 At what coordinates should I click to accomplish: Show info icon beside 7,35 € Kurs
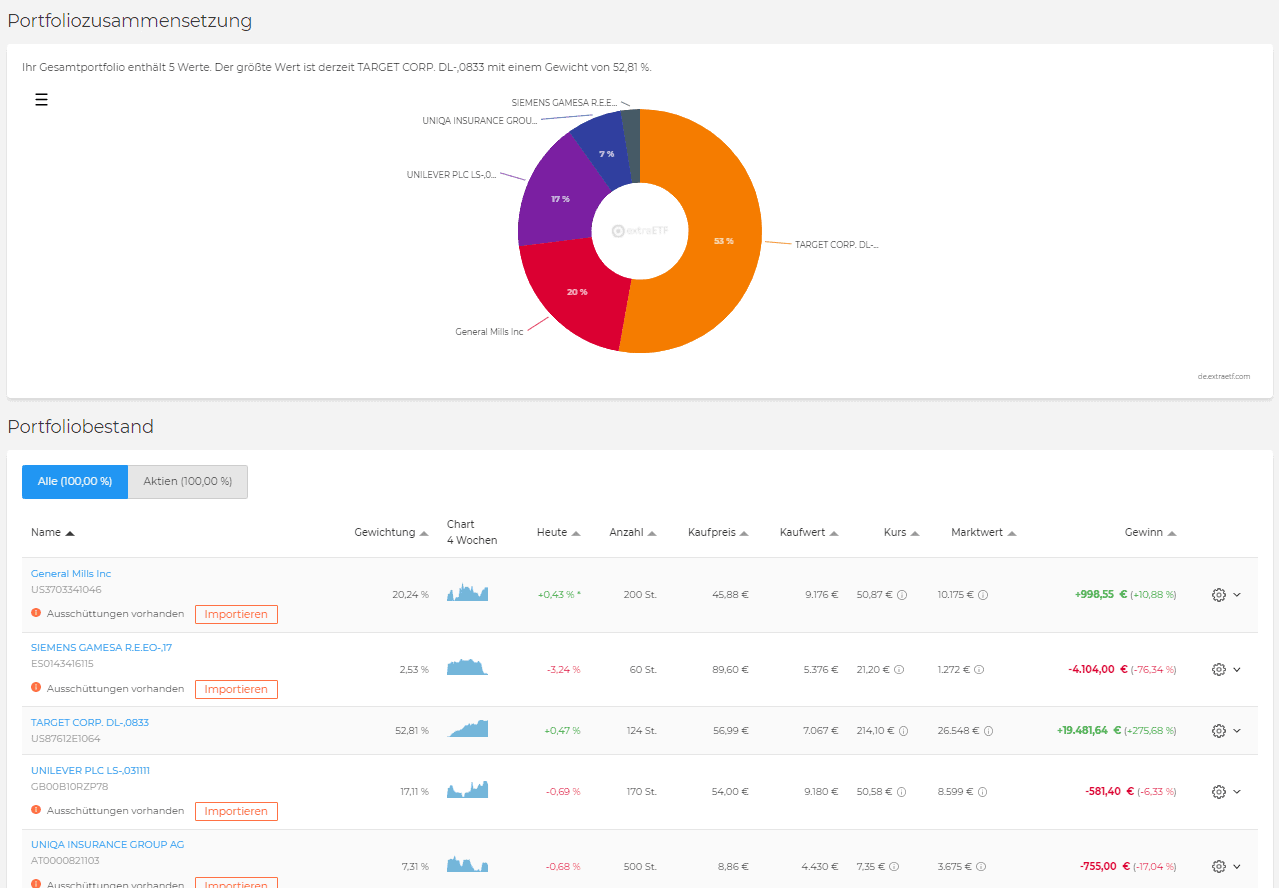click(893, 866)
